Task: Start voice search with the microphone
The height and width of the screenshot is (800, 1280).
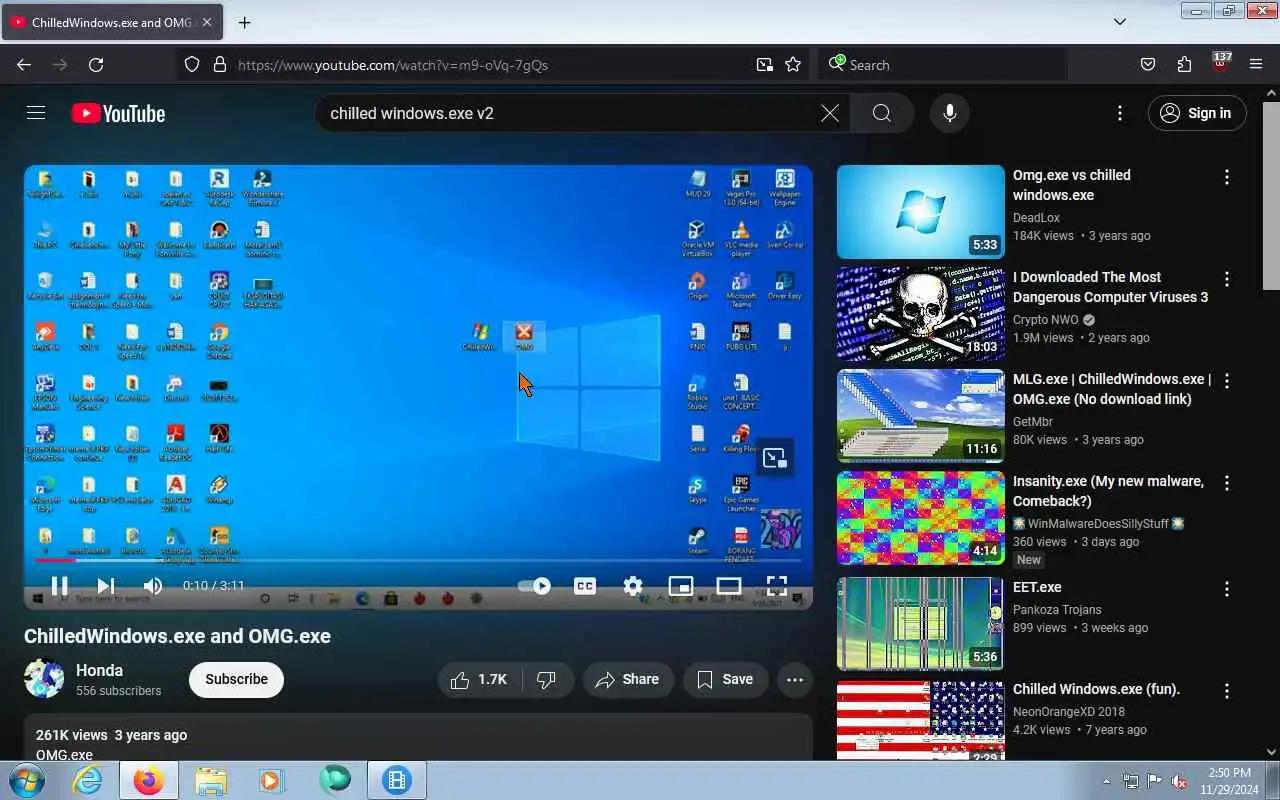Action: pyautogui.click(x=949, y=113)
